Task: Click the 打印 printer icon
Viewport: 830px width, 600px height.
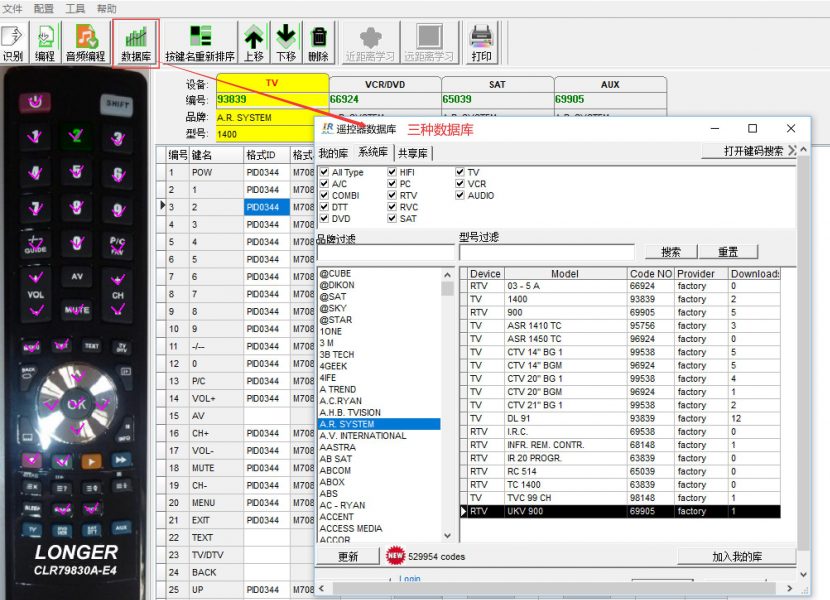Action: coord(482,42)
